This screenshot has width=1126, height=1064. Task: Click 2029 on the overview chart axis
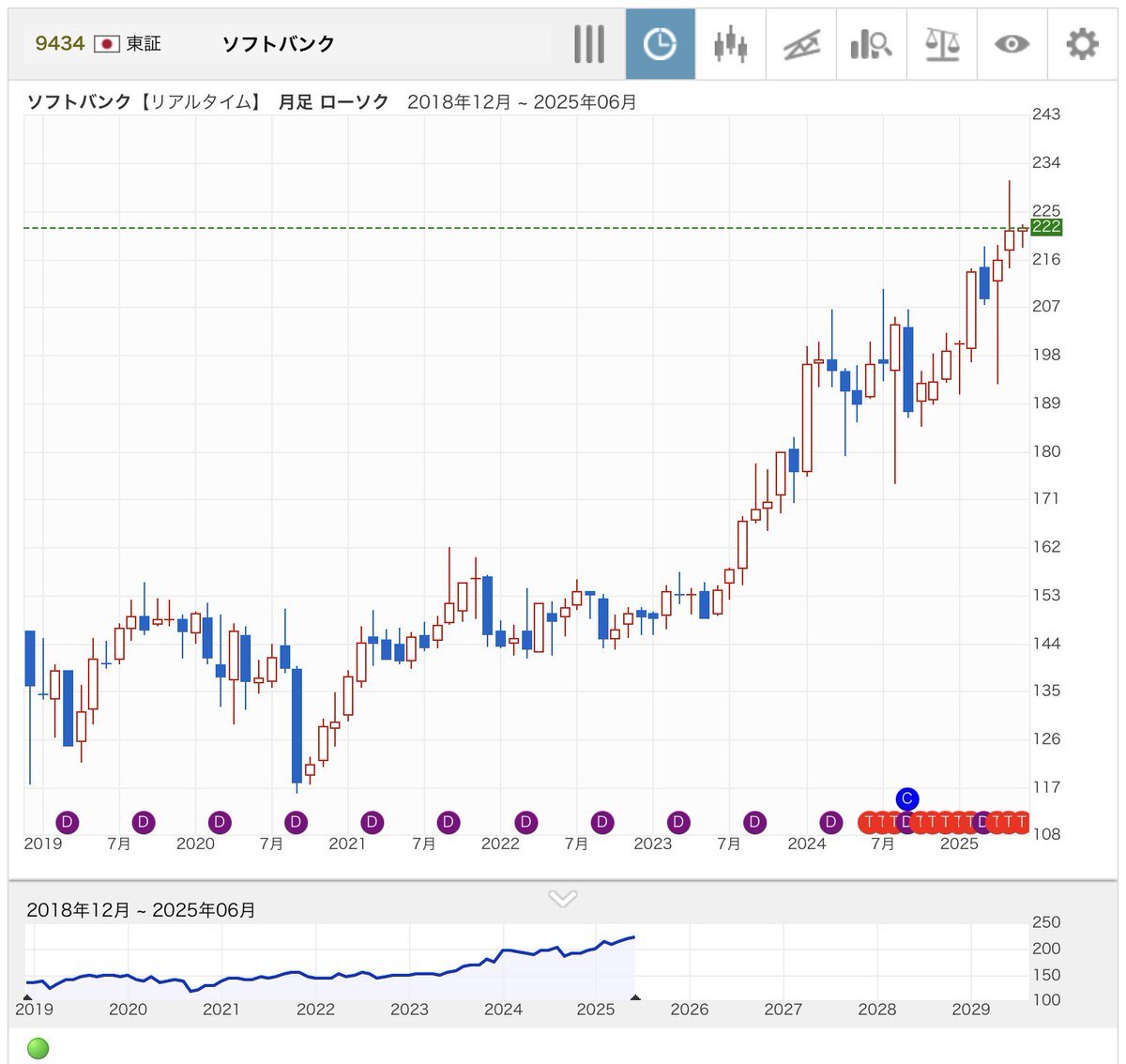(x=971, y=1010)
